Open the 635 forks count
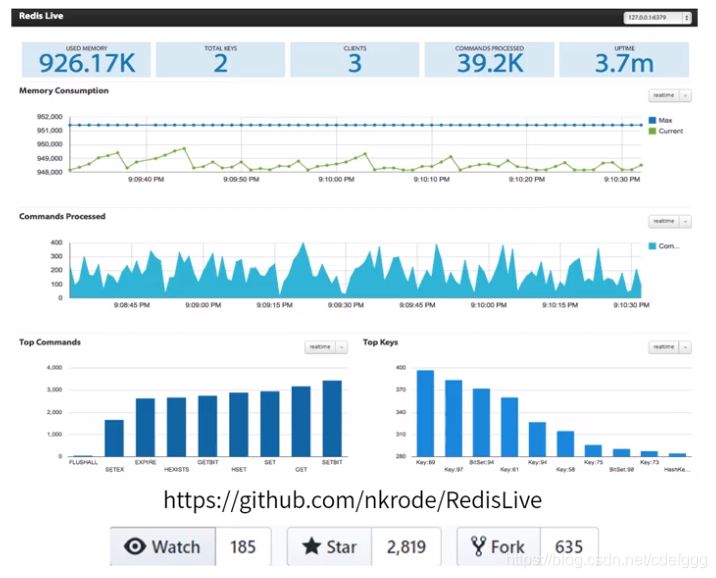 coord(569,546)
